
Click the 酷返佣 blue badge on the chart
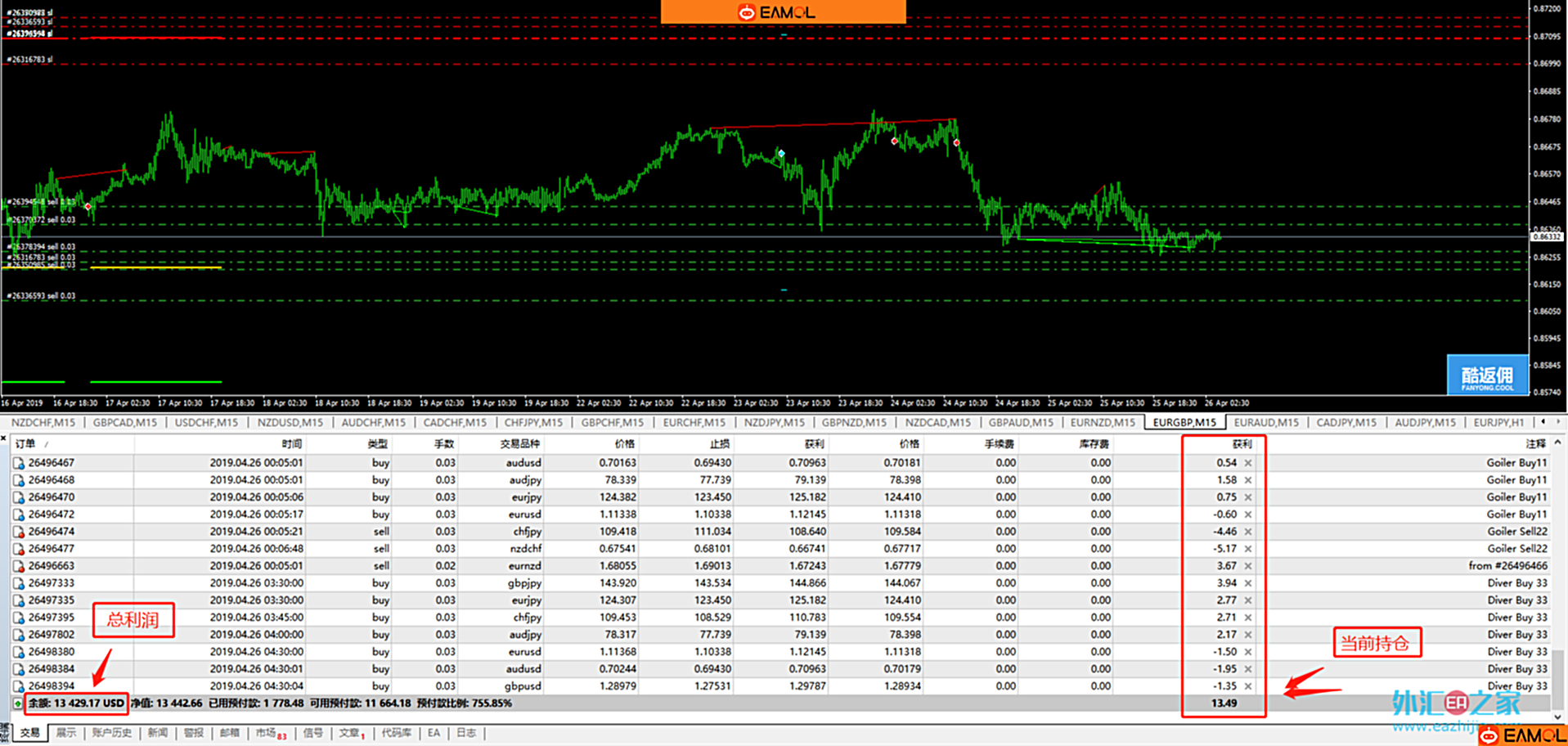click(x=1486, y=375)
